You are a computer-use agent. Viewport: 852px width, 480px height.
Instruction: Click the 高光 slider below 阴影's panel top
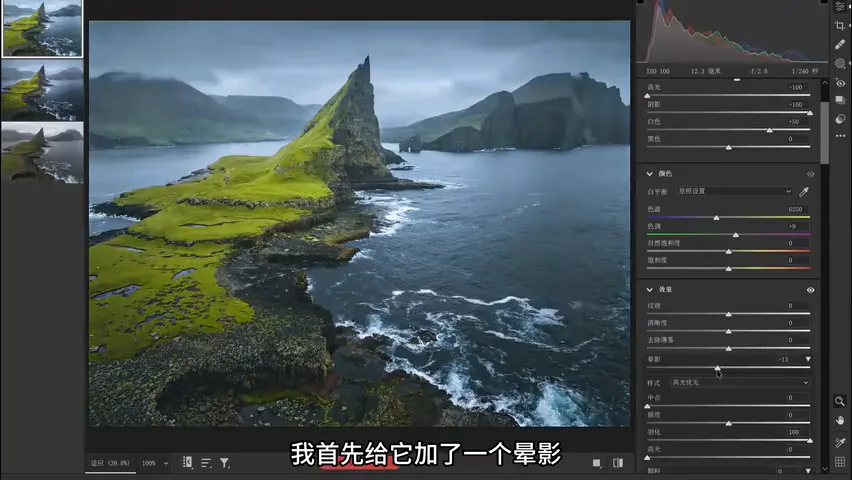729,95
